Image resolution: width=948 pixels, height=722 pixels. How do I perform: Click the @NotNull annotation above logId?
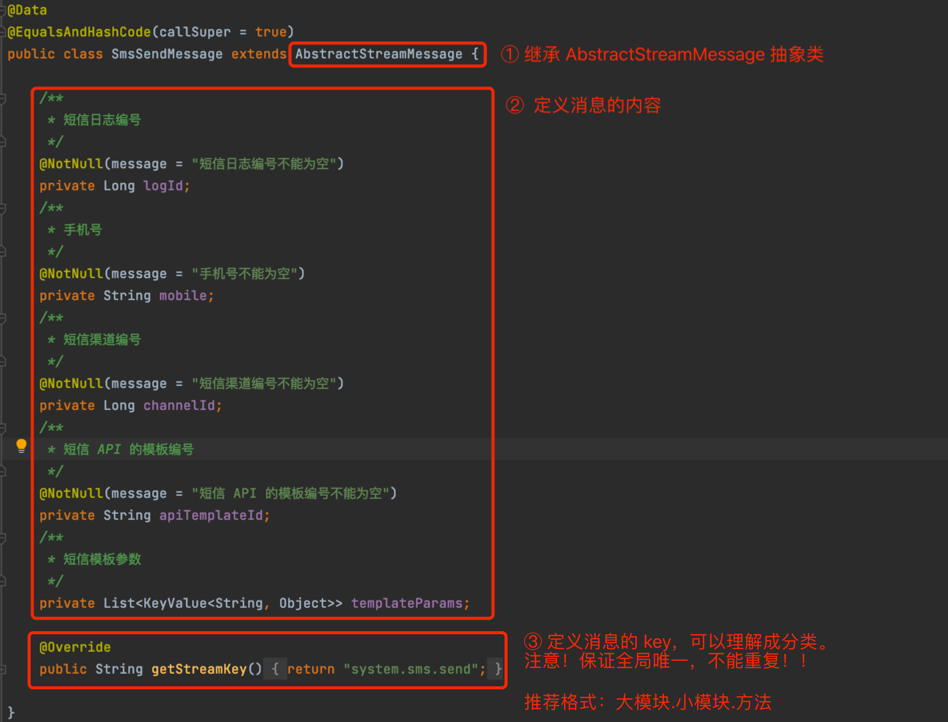pyautogui.click(x=71, y=164)
